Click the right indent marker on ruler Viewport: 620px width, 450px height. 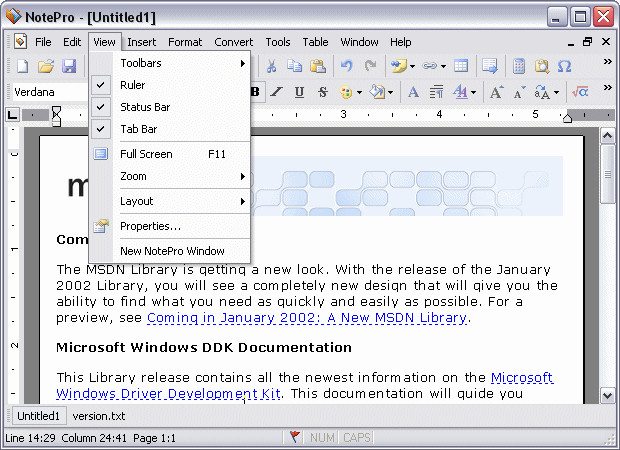(x=567, y=118)
